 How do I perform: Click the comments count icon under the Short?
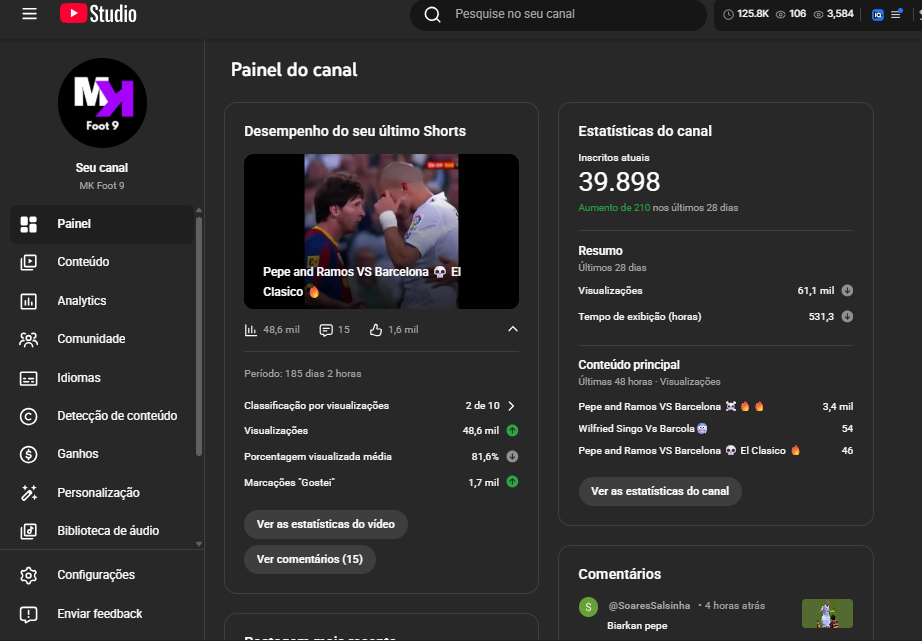pos(326,329)
